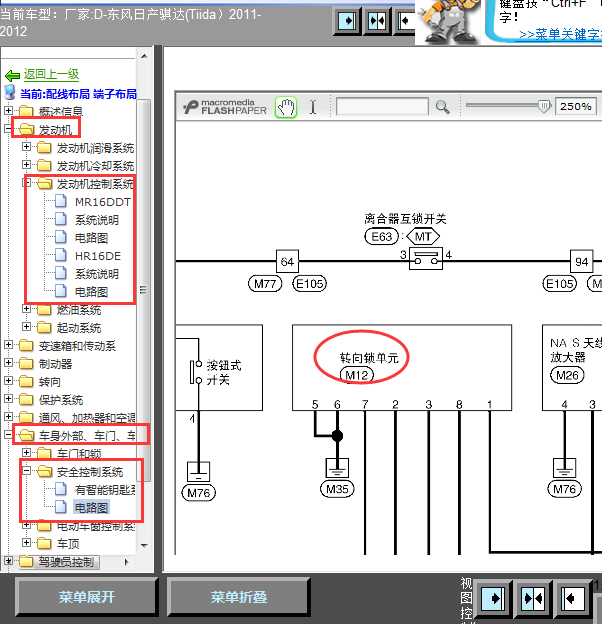Click the tree horizontal scroll-right arrow

pos(127,562)
